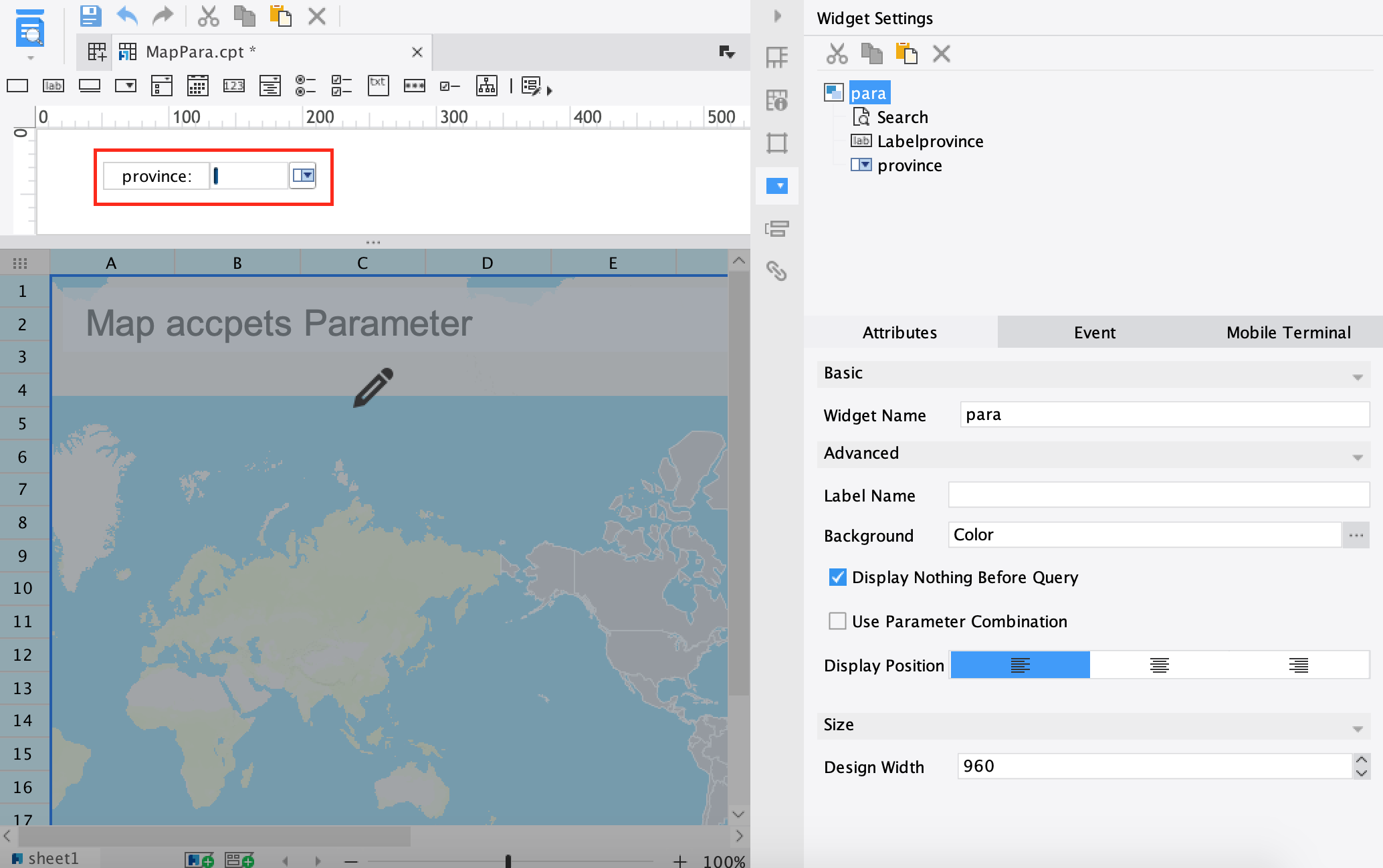The width and height of the screenshot is (1383, 868).
Task: Click the Save icon in the top toolbar
Action: tap(90, 15)
